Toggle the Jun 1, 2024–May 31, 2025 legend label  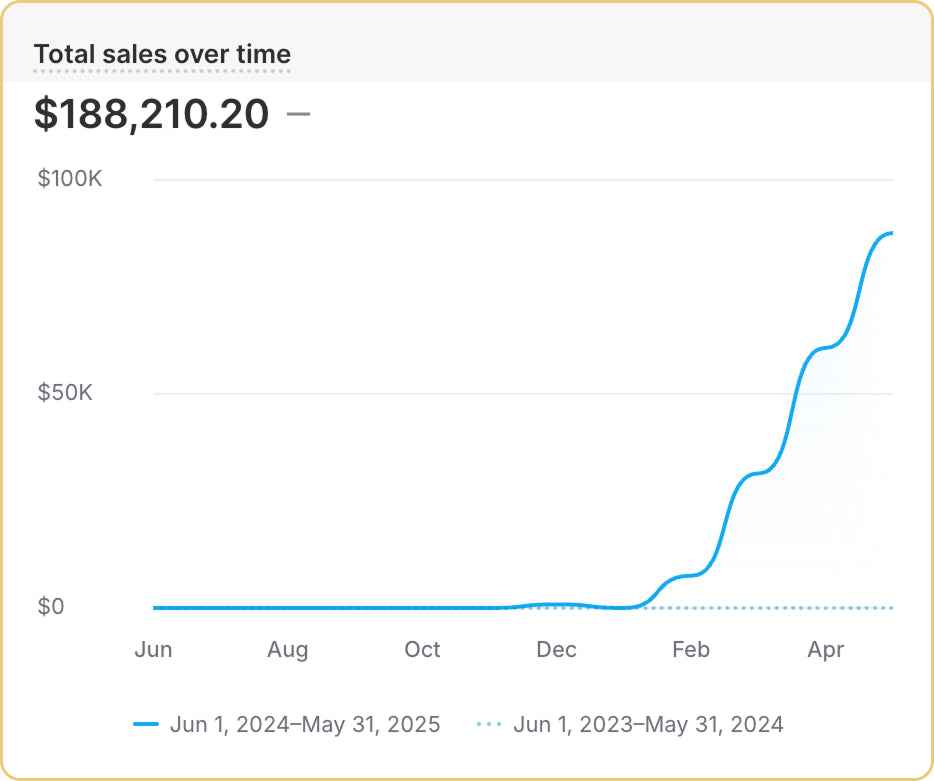click(304, 724)
